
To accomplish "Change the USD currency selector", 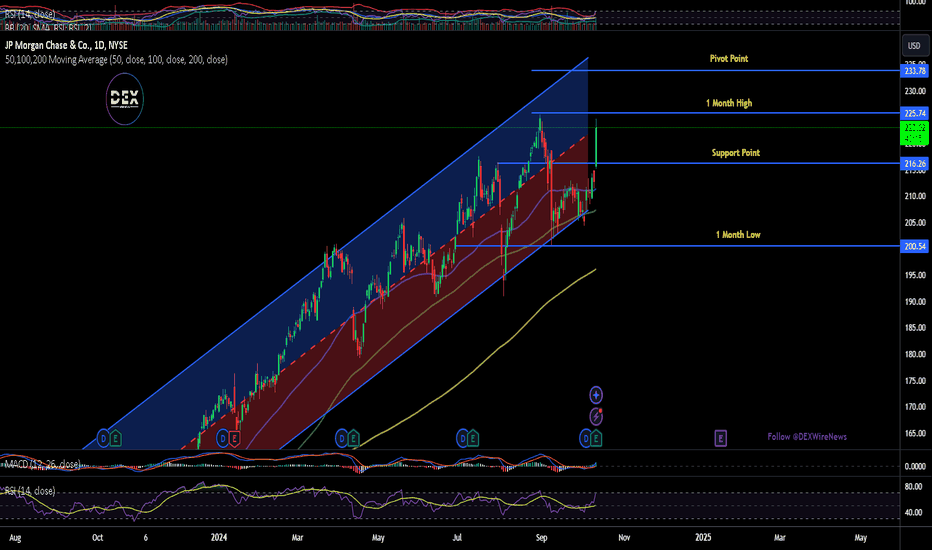I will [x=914, y=46].
